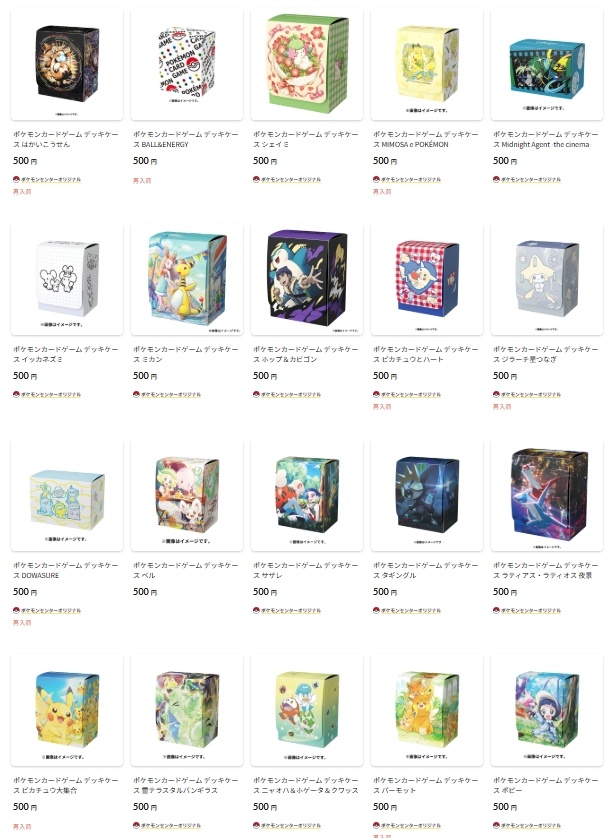This screenshot has height=838, width=606.
Task: Open the イッカネズミ deck case image
Action: pyautogui.click(x=67, y=280)
